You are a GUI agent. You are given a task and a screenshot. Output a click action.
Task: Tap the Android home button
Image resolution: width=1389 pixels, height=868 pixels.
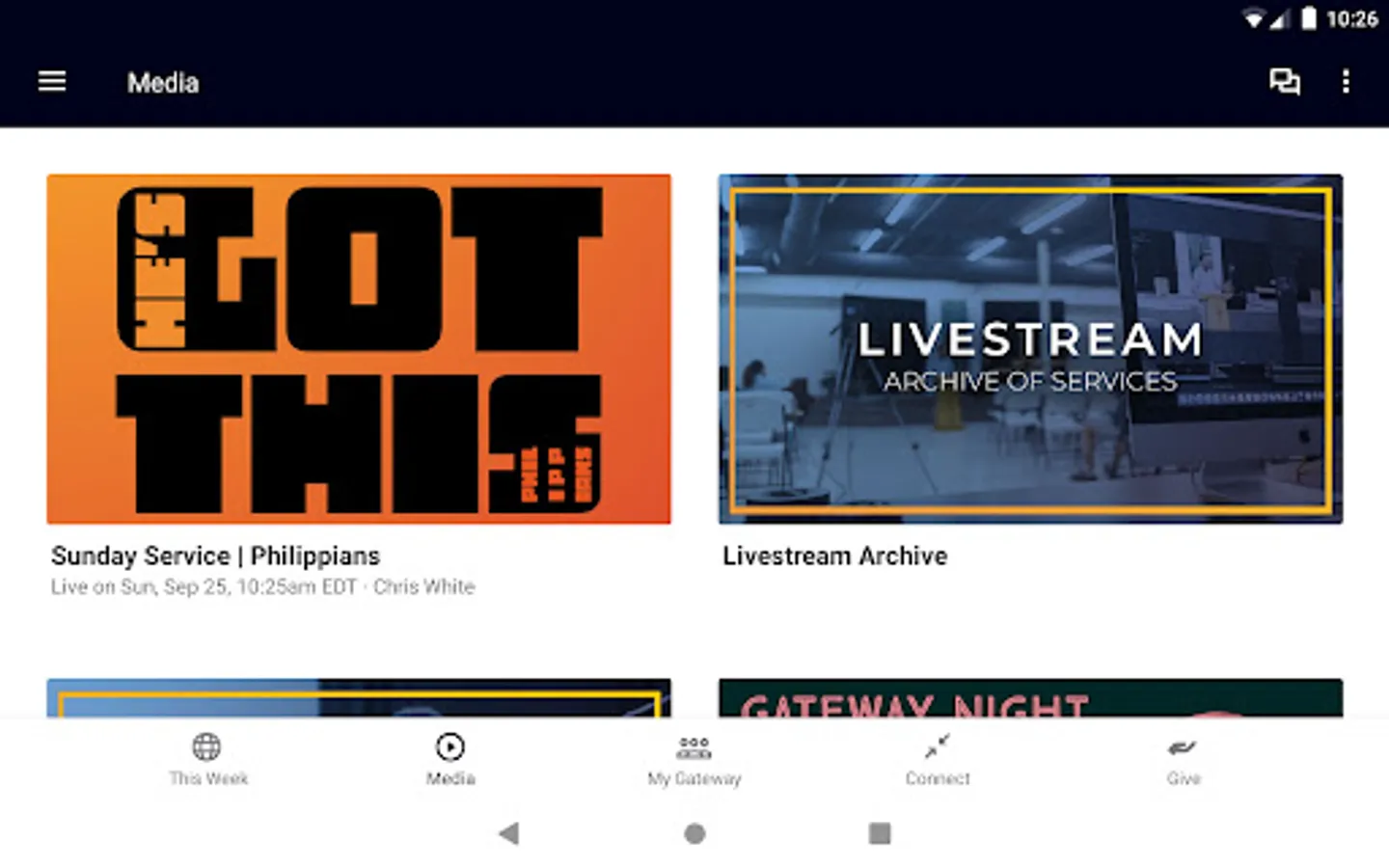tap(694, 833)
